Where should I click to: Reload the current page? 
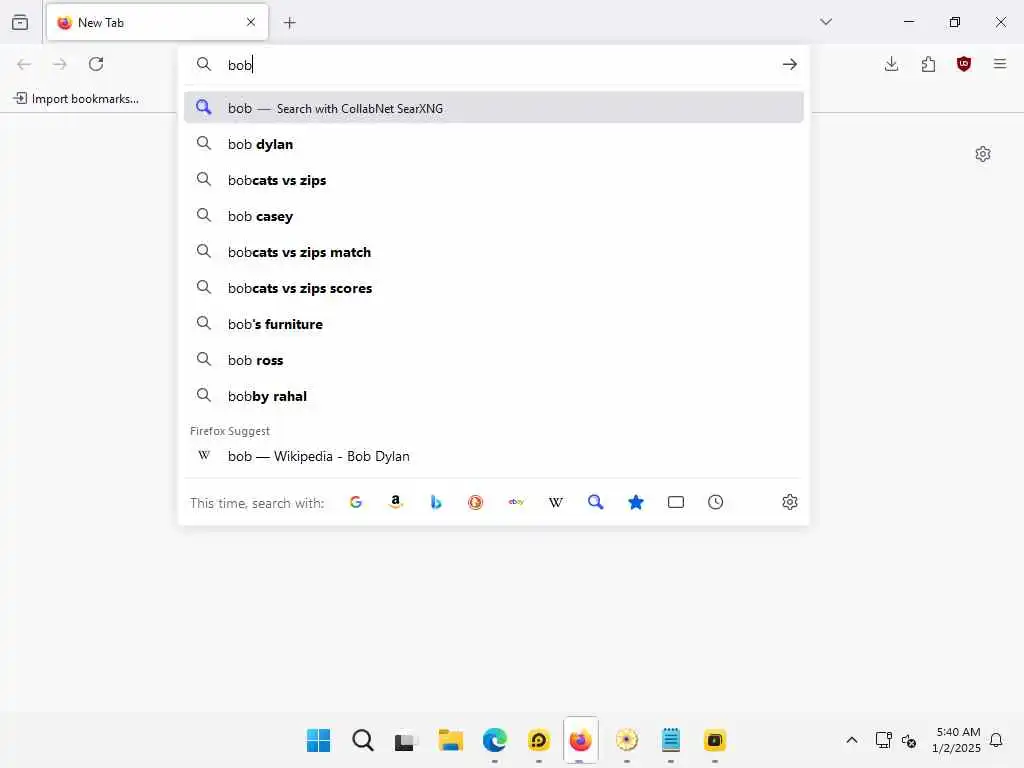pyautogui.click(x=96, y=64)
